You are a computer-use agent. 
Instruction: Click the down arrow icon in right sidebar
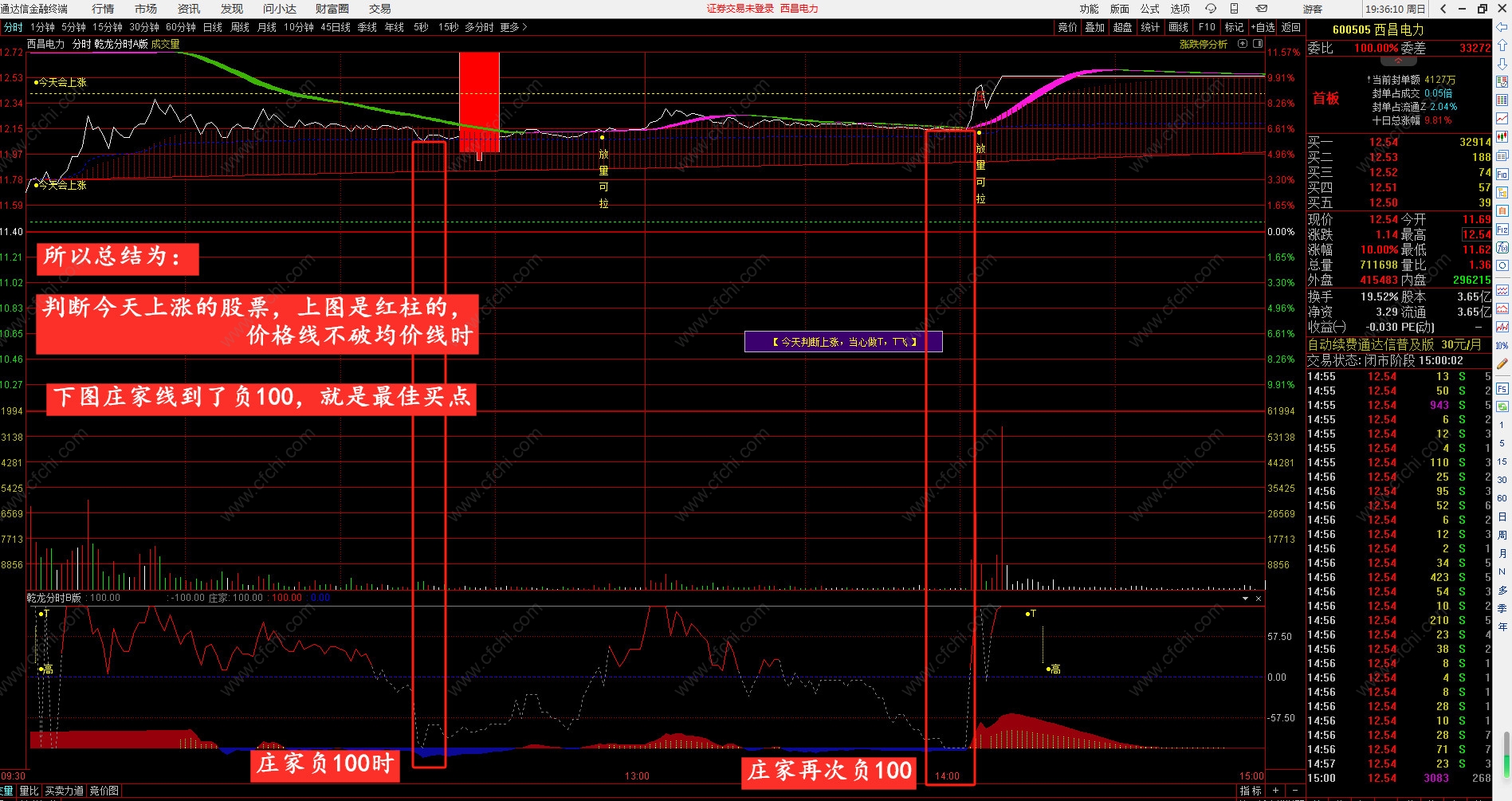click(1502, 64)
